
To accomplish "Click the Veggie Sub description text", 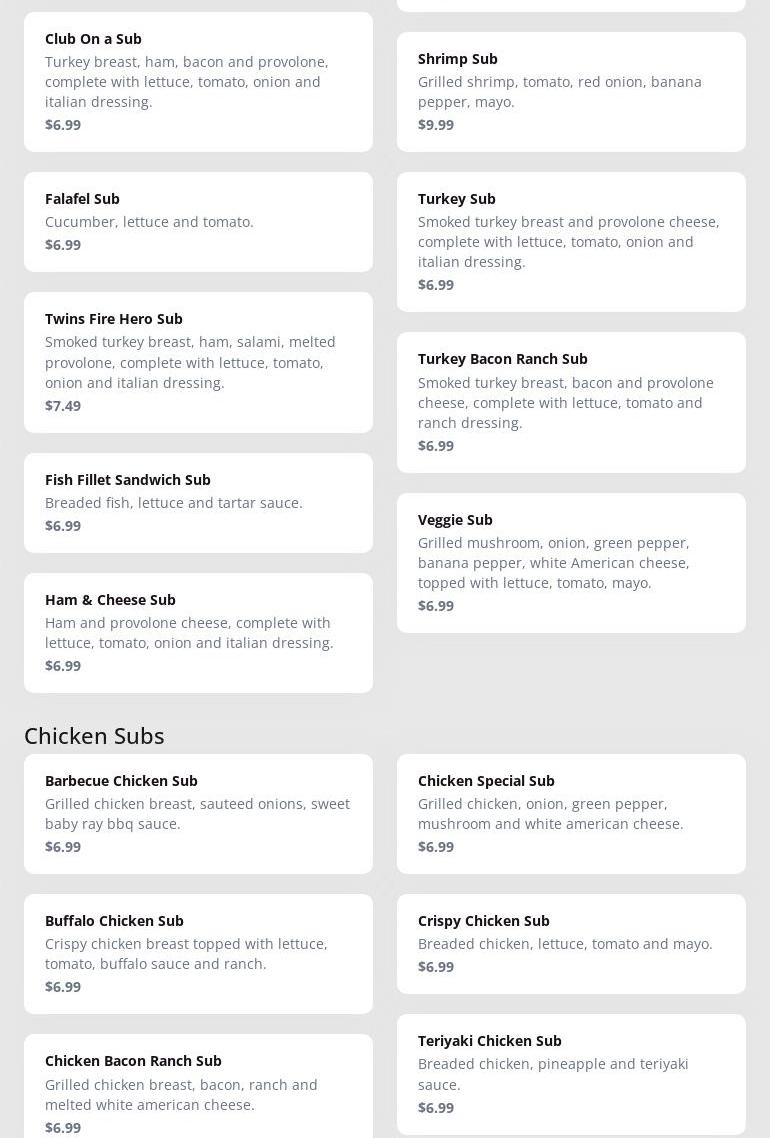I will [x=553, y=563].
